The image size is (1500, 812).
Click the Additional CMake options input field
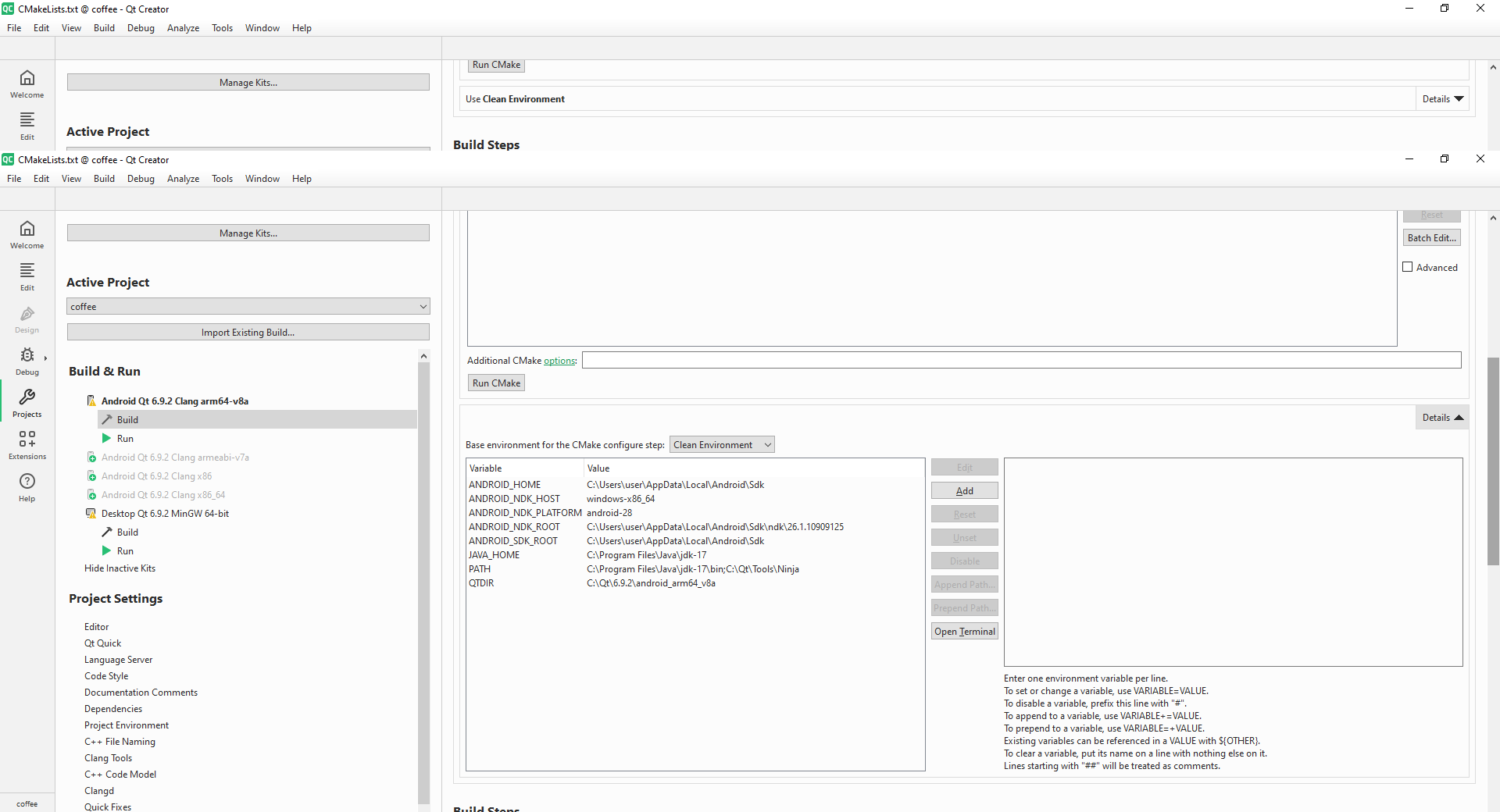click(x=1021, y=360)
